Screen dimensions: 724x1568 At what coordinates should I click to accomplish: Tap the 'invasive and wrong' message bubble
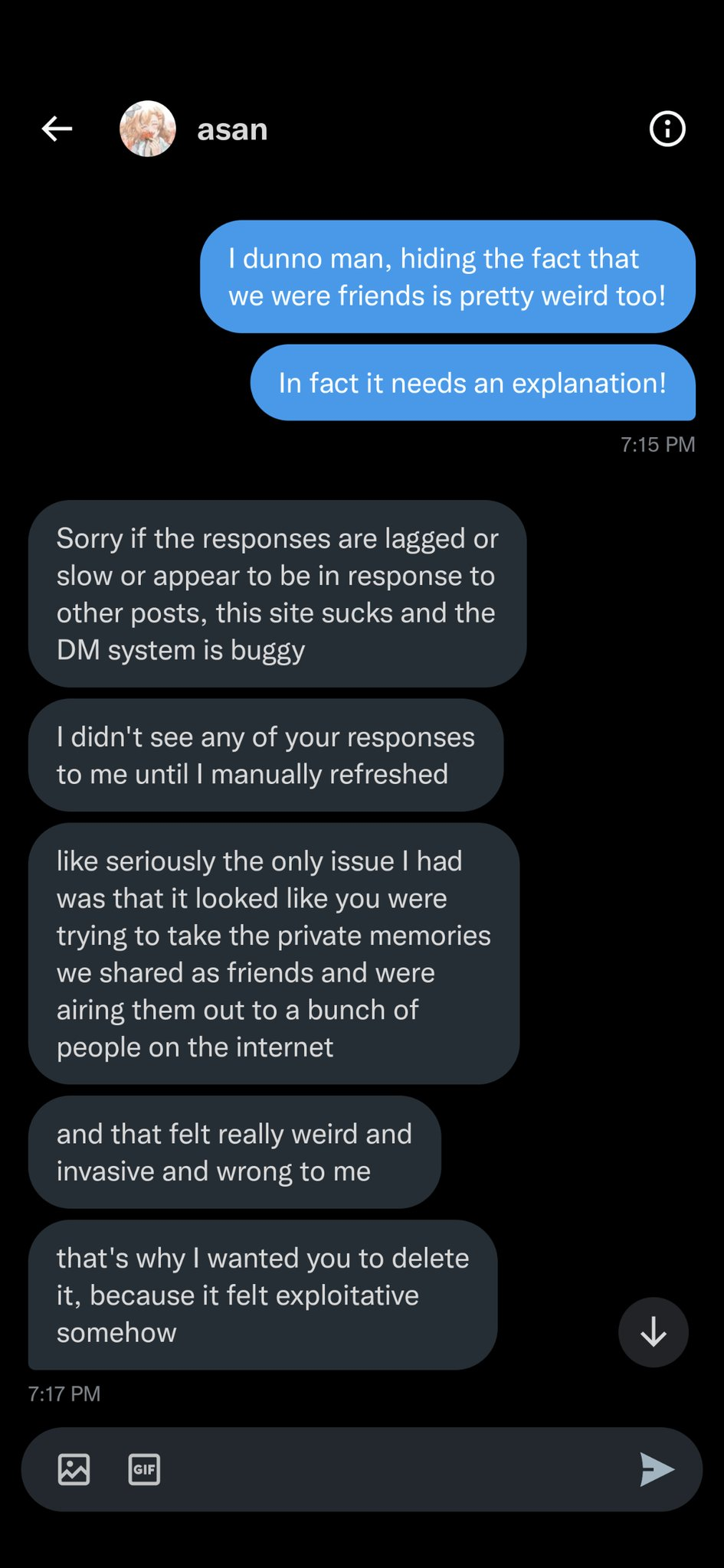[234, 1151]
